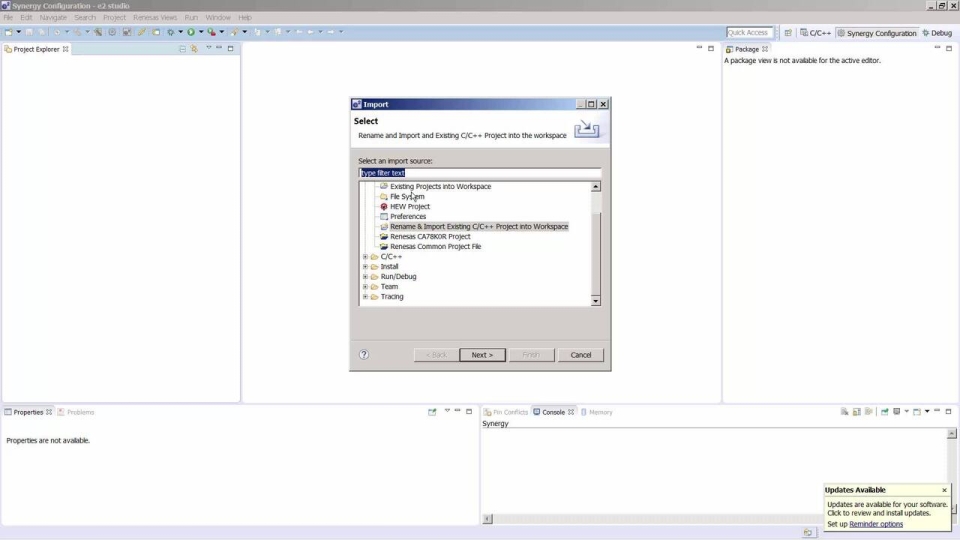Close the Updates Available notification
The width and height of the screenshot is (960, 540).
coord(944,490)
